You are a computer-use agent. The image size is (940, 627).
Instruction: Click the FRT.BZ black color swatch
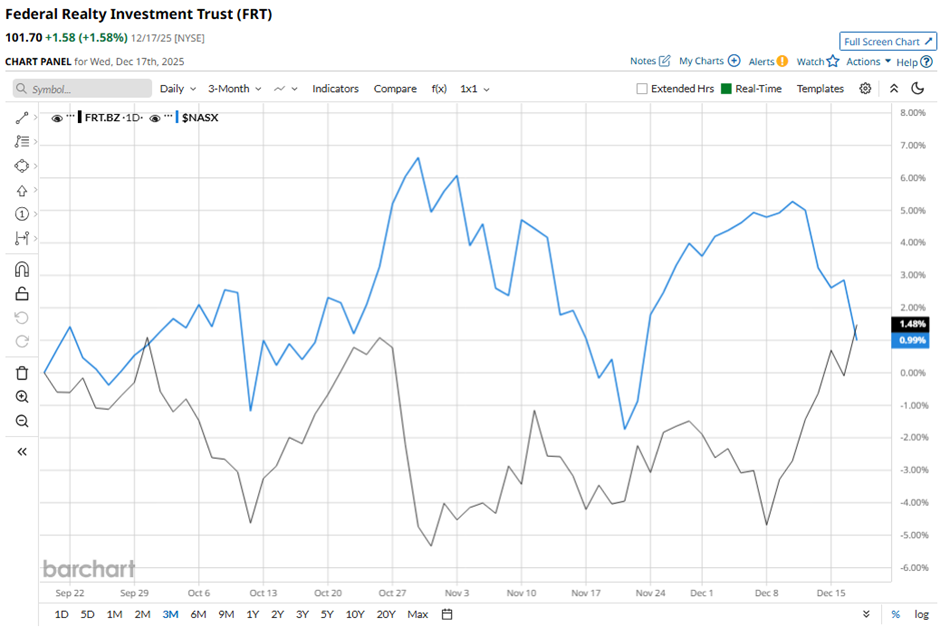click(80, 117)
